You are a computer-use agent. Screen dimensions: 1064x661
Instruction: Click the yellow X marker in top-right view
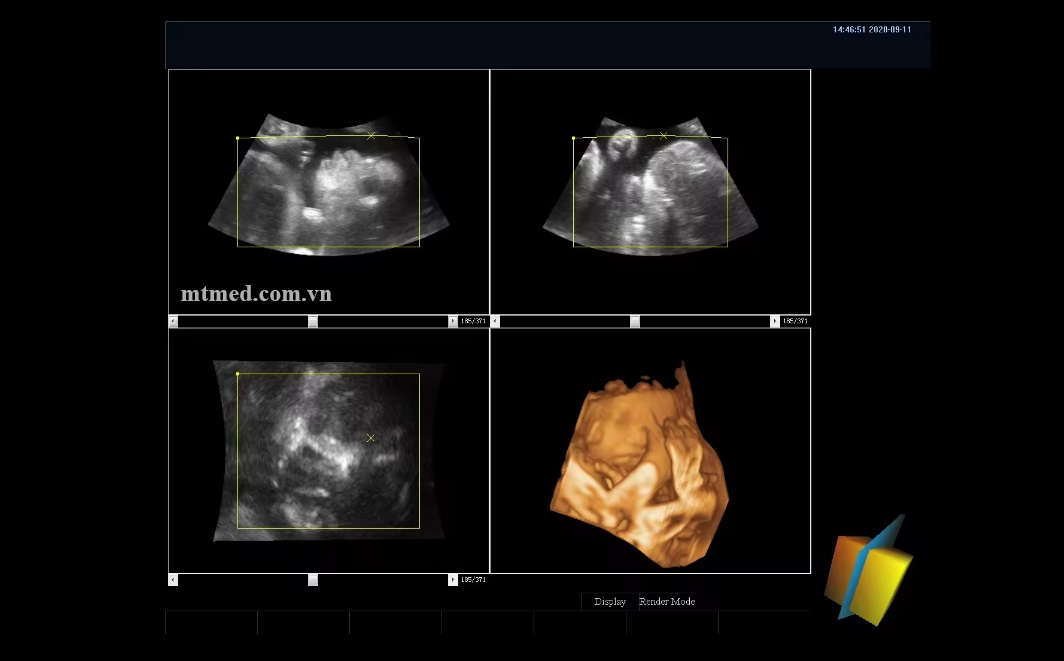(x=664, y=136)
